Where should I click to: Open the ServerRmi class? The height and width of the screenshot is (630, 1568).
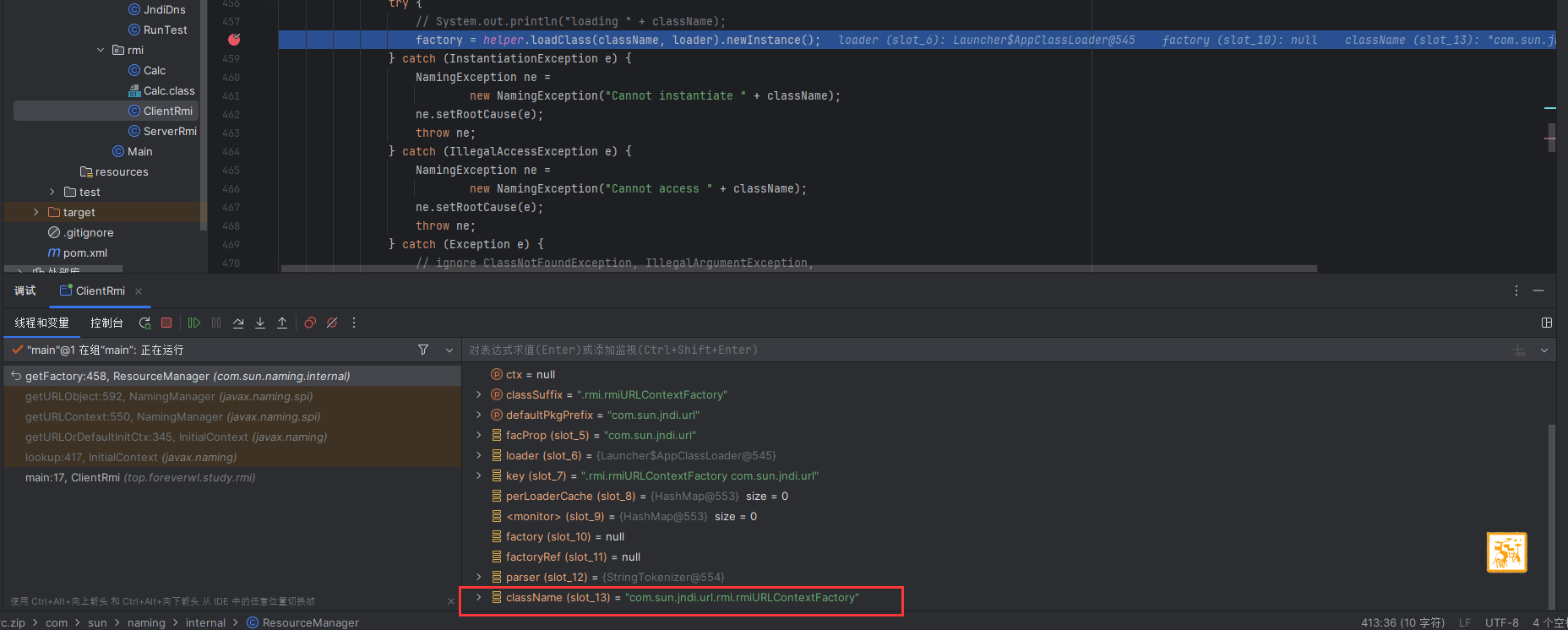coord(162,131)
